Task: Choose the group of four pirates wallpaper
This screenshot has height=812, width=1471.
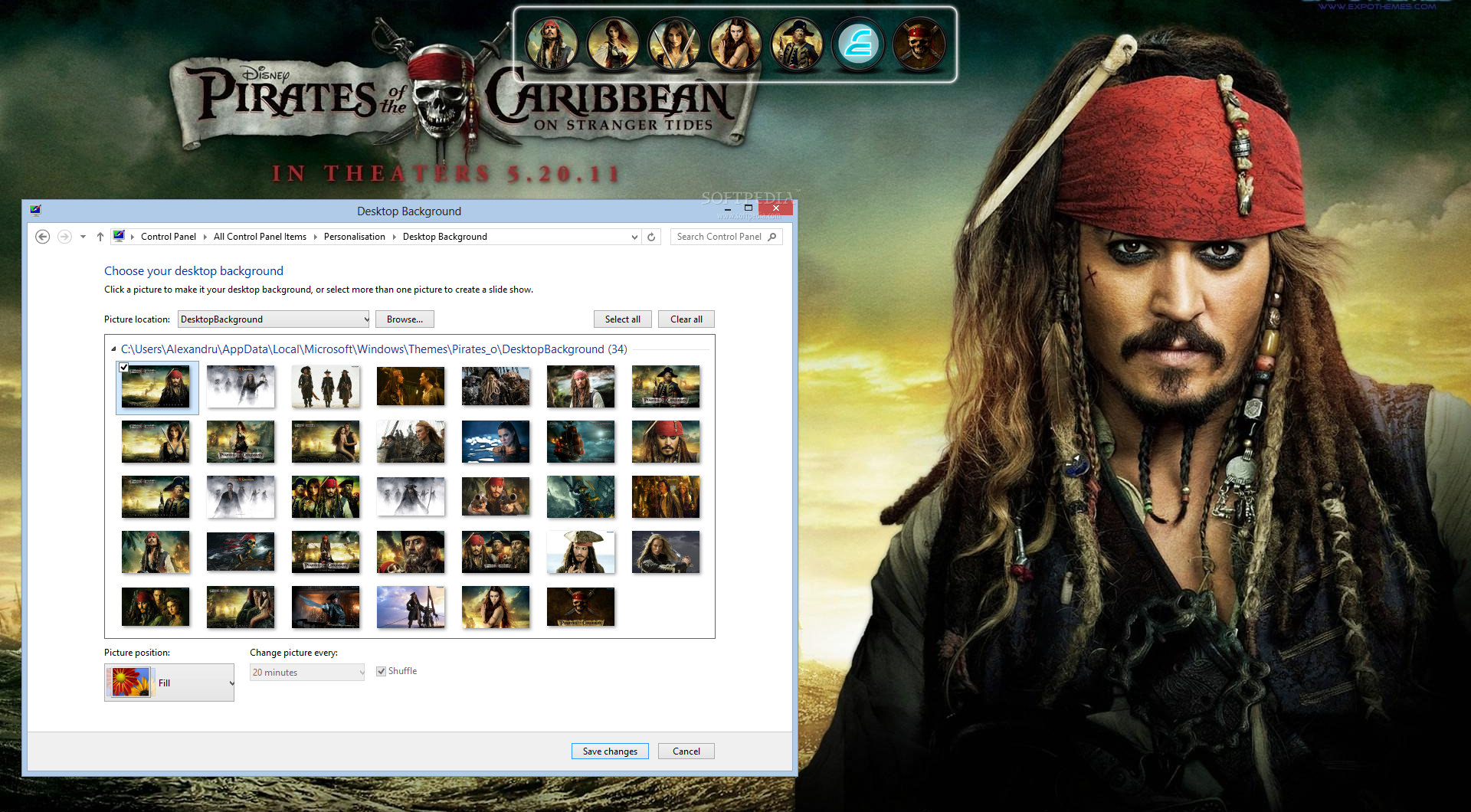Action: pos(326,496)
